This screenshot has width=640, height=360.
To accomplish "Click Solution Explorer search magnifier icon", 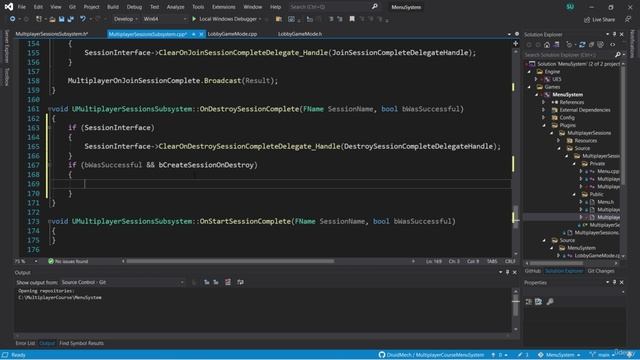I will 618,54.
